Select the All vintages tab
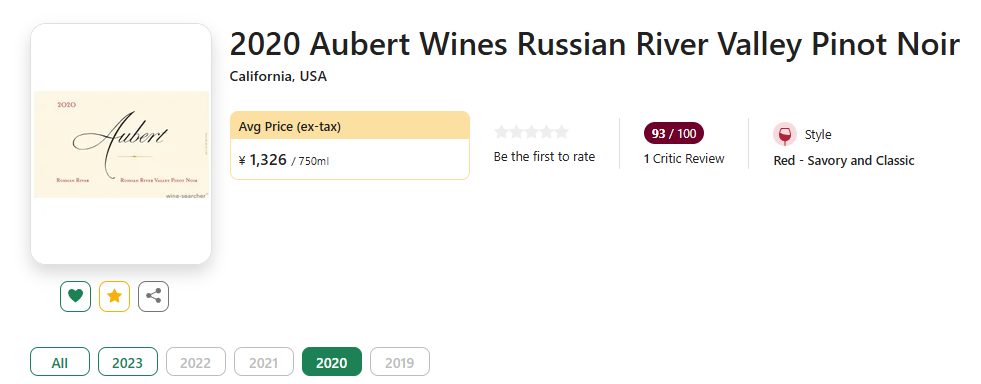981x384 pixels. tap(60, 361)
